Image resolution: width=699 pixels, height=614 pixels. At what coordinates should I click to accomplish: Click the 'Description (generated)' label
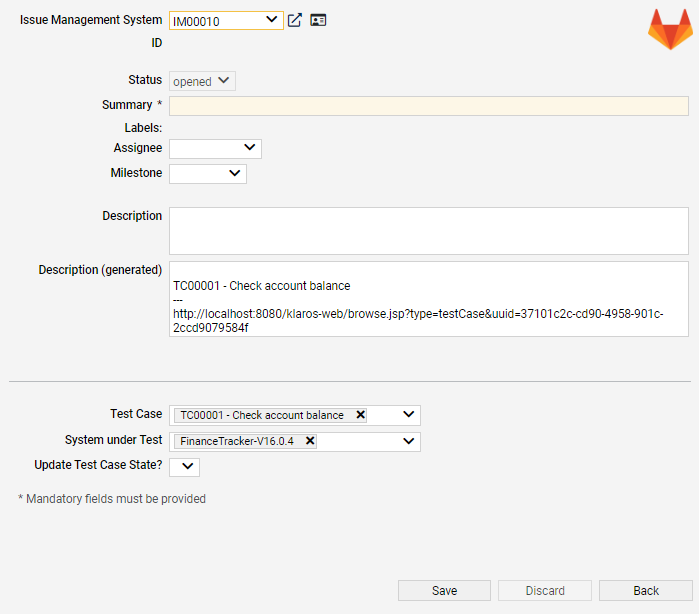pos(100,270)
